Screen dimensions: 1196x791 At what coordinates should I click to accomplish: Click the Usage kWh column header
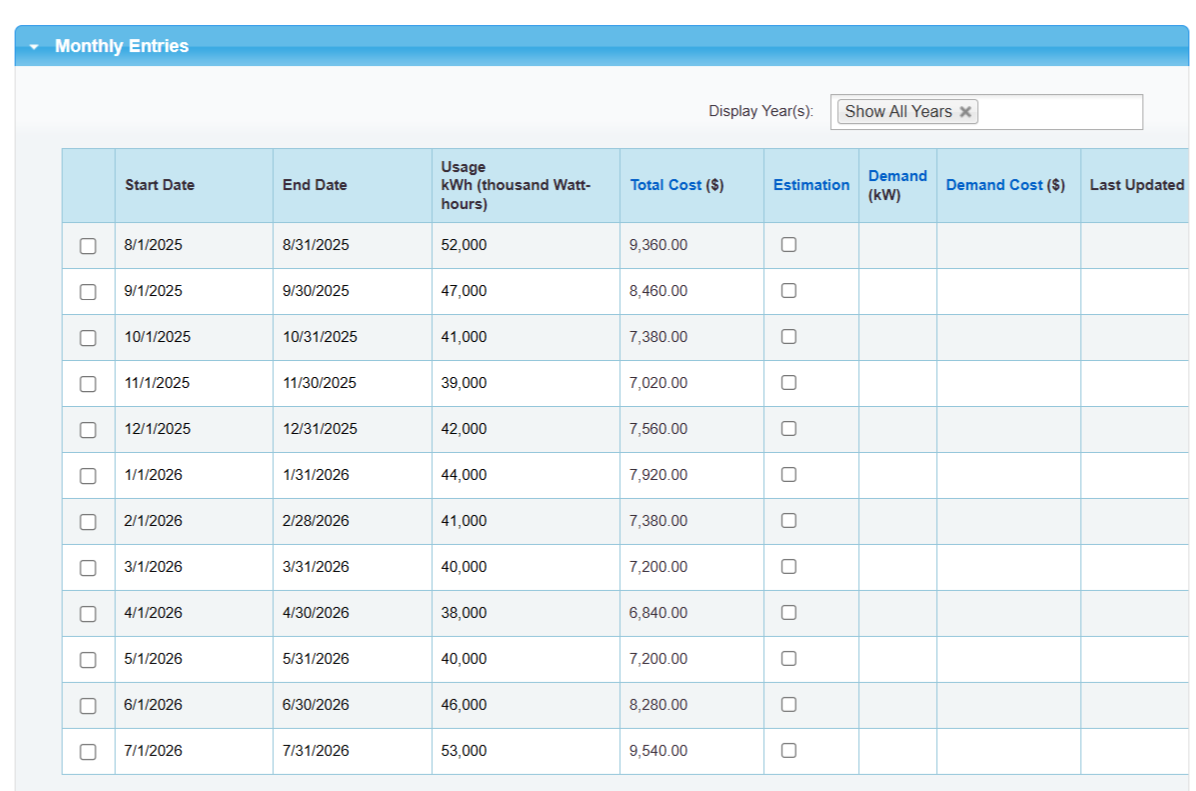point(516,185)
